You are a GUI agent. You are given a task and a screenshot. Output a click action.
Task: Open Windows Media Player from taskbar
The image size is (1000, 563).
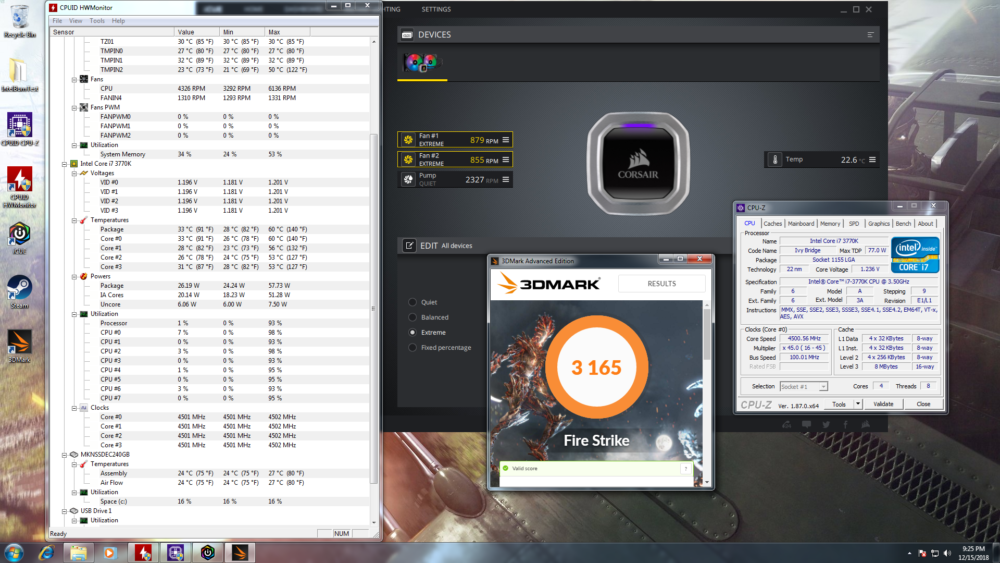click(x=110, y=552)
